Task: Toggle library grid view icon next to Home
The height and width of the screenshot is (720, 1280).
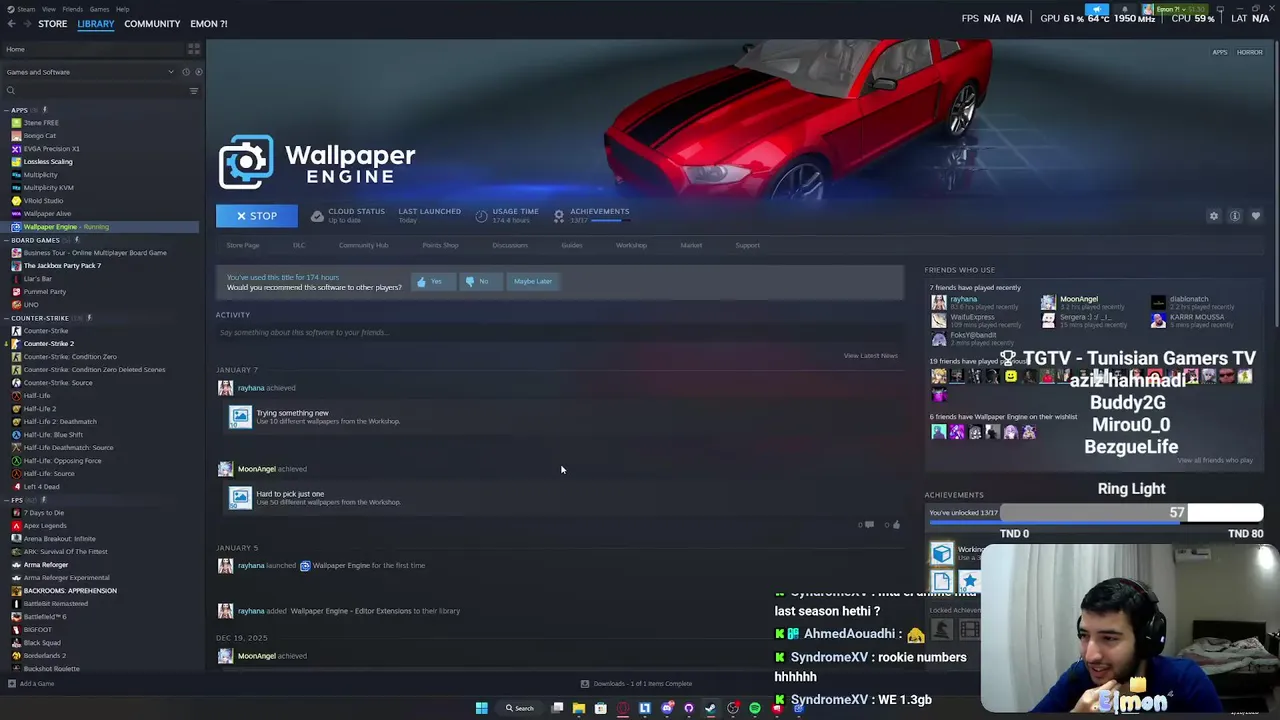Action: 194,49
